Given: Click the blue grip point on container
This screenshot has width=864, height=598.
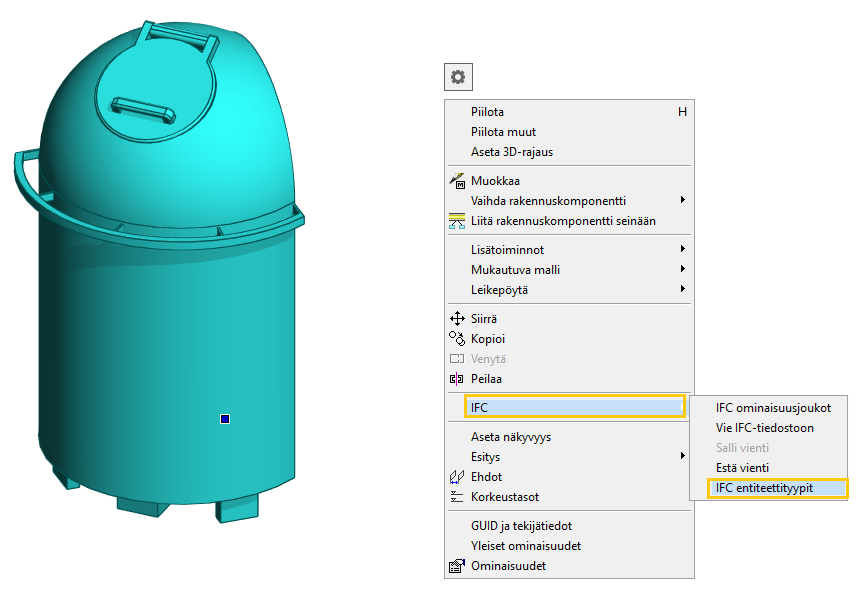Looking at the screenshot, I should [225, 419].
